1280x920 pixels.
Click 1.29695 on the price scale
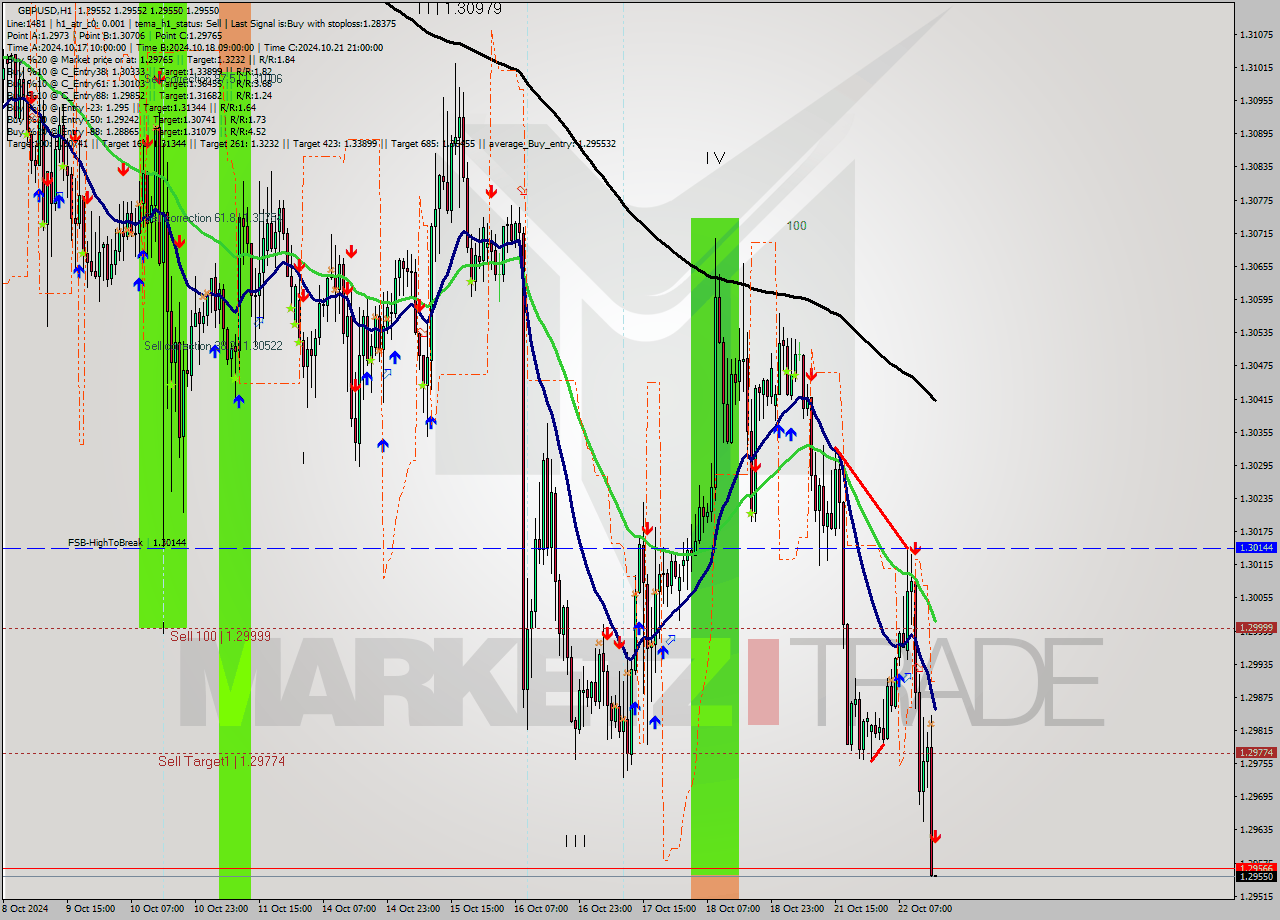tap(1256, 797)
